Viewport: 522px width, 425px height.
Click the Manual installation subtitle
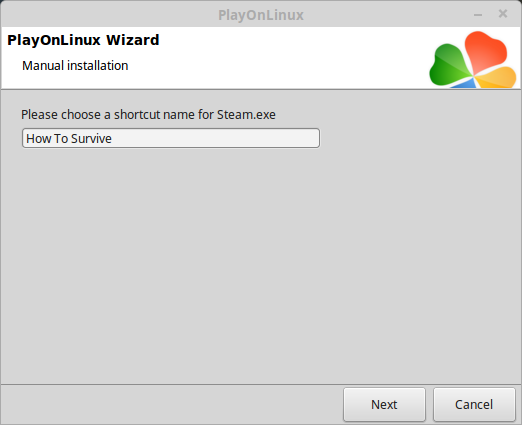(x=75, y=65)
